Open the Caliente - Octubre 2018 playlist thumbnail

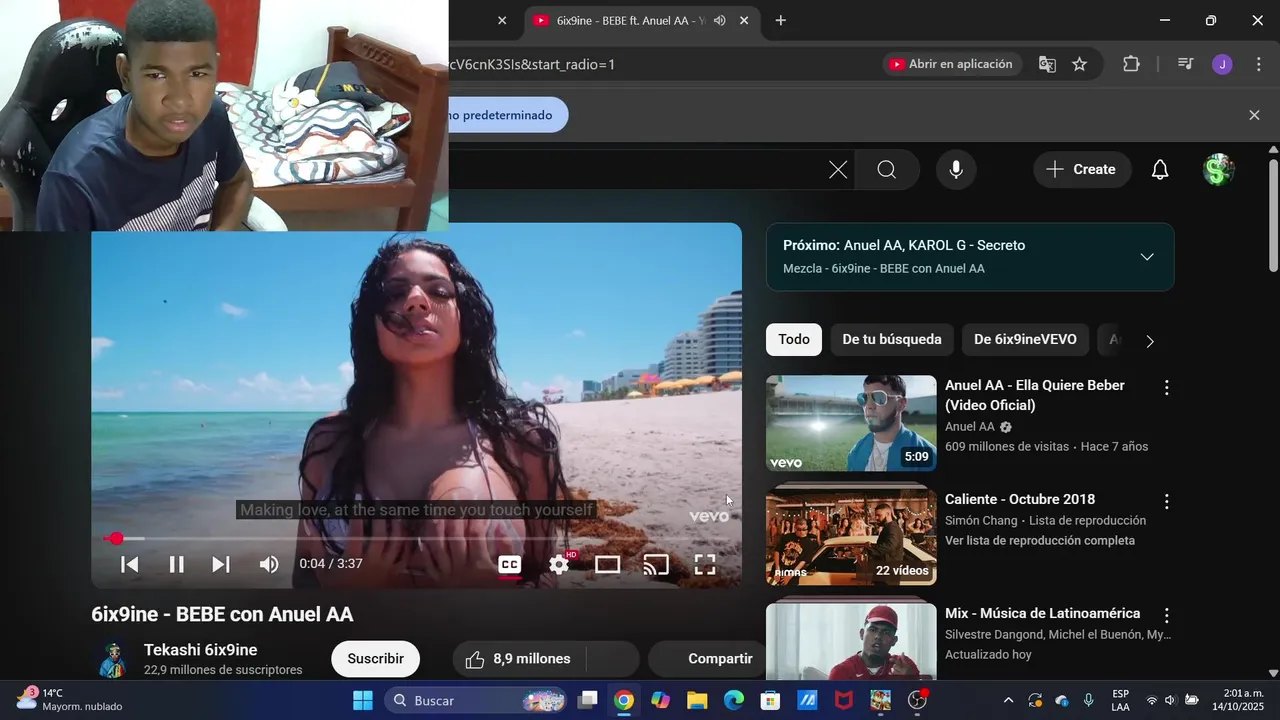[851, 537]
